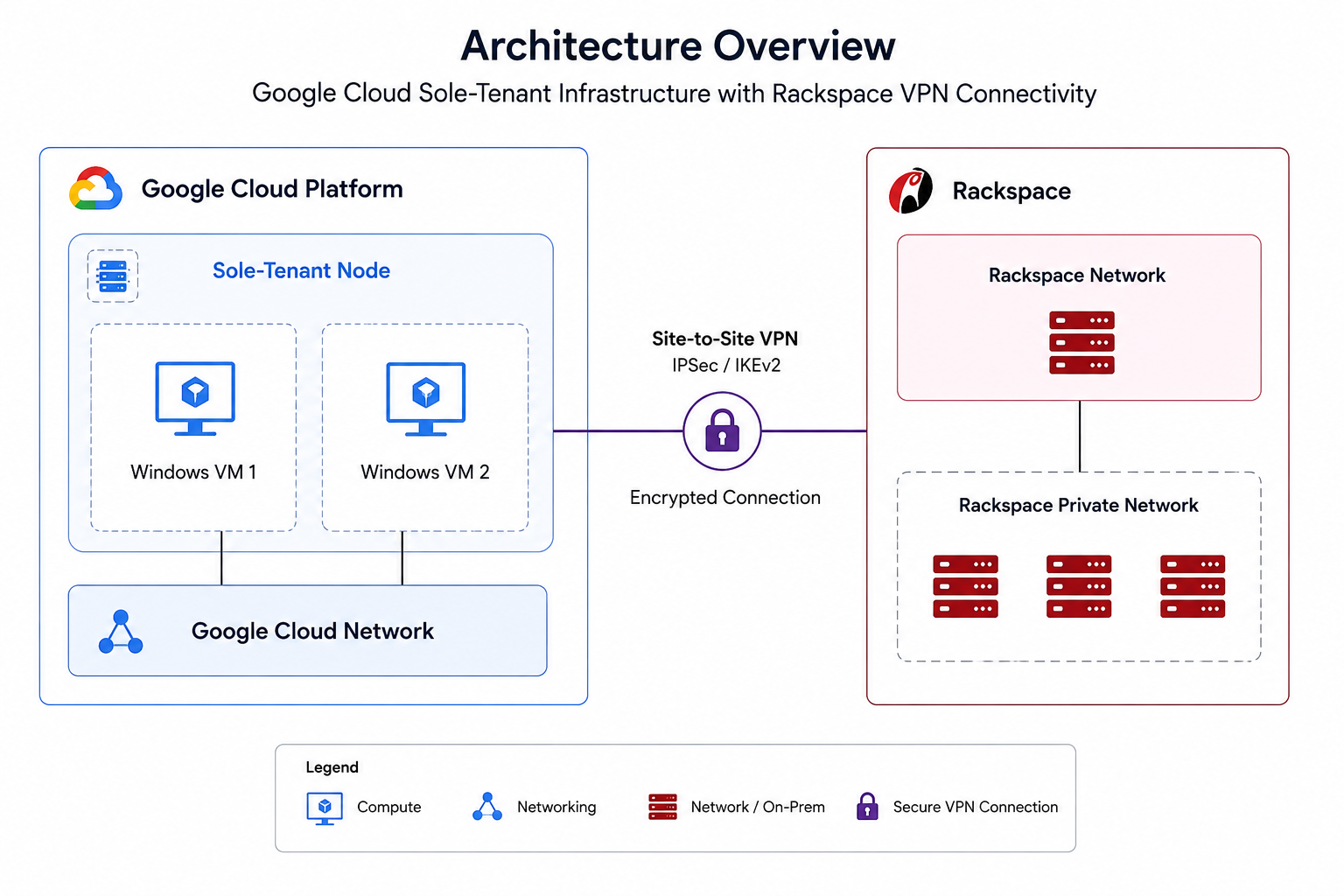Click the Rackspace logo icon
The height and width of the screenshot is (896, 1344).
pos(911,191)
